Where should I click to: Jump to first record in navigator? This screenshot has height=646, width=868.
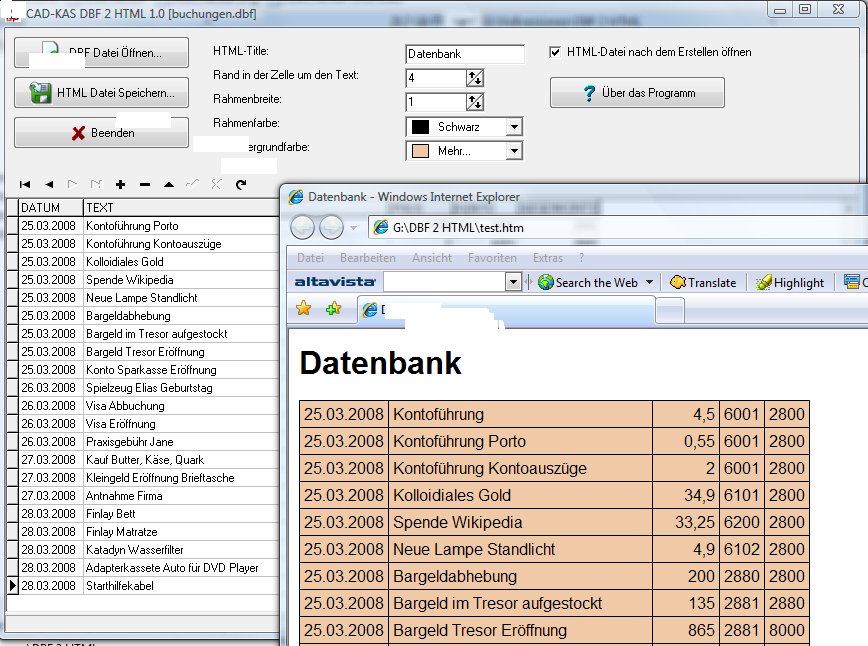coord(24,185)
